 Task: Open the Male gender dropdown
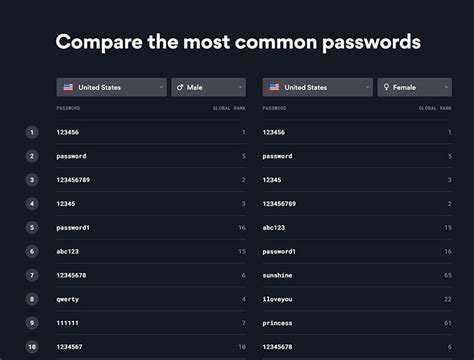(209, 87)
